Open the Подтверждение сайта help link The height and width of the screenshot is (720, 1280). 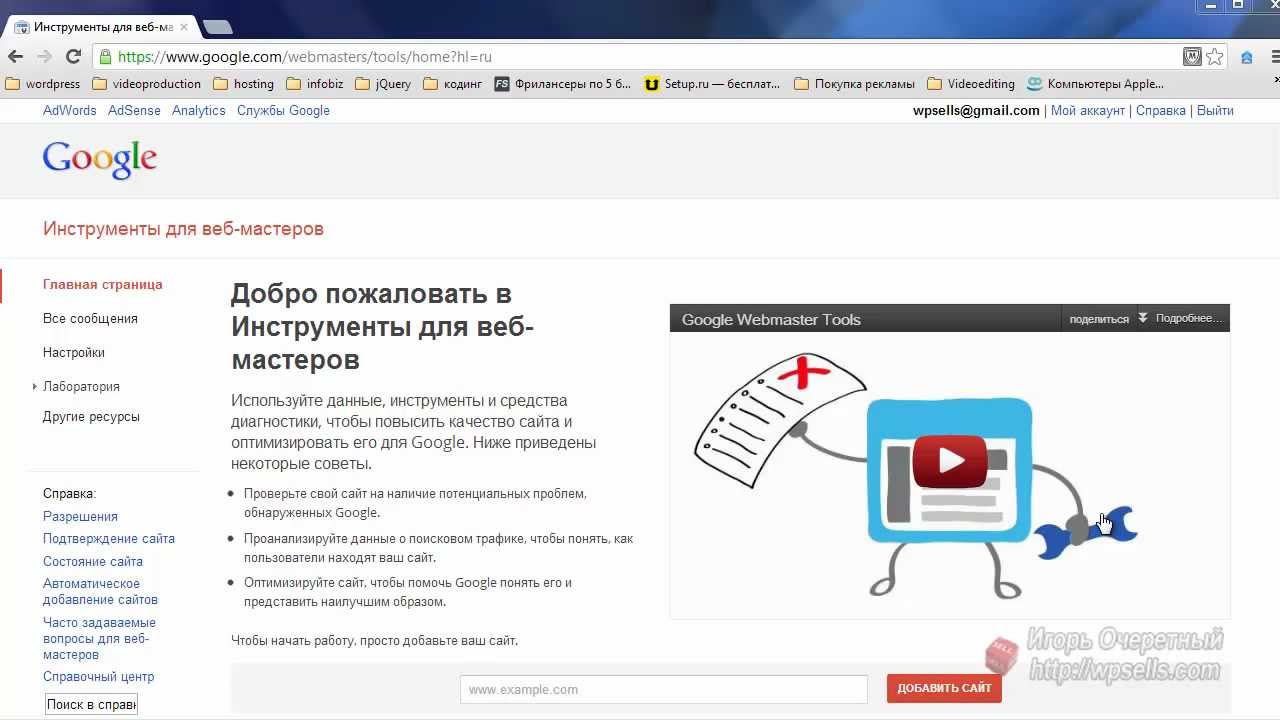109,538
